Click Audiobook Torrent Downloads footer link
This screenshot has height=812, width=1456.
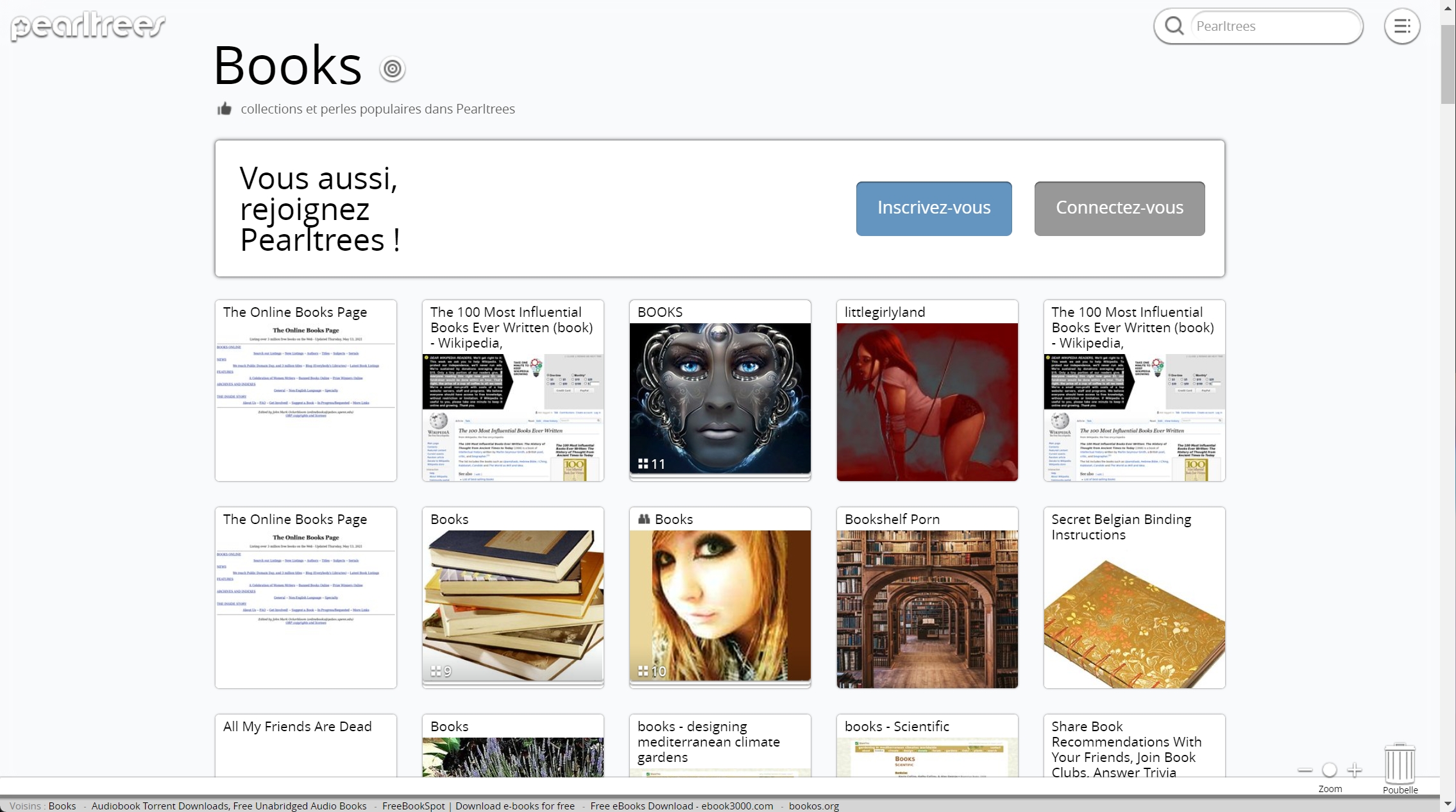click(229, 806)
